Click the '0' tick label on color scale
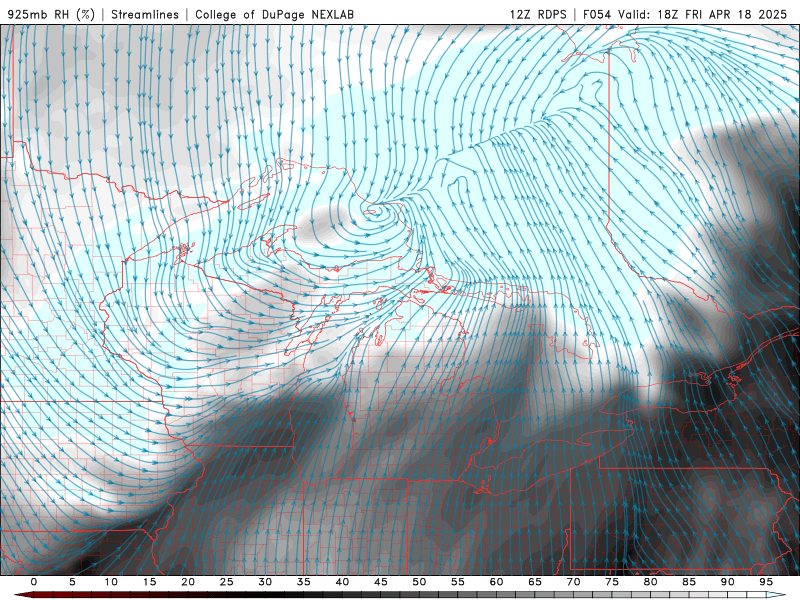The image size is (800, 600). [34, 582]
